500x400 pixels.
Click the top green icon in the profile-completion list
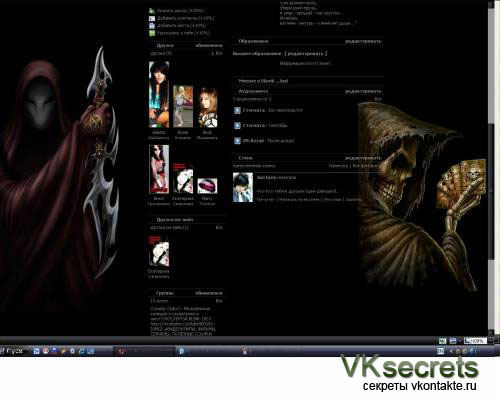coord(152,11)
